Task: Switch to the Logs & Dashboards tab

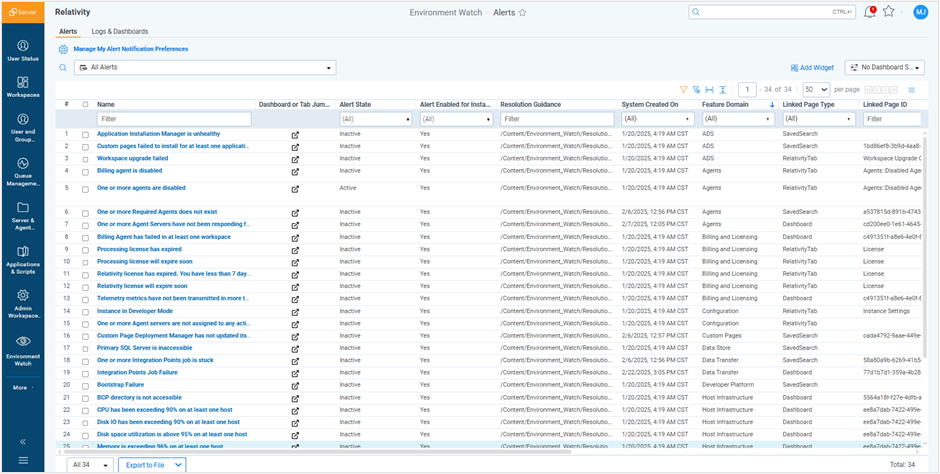Action: (x=119, y=32)
